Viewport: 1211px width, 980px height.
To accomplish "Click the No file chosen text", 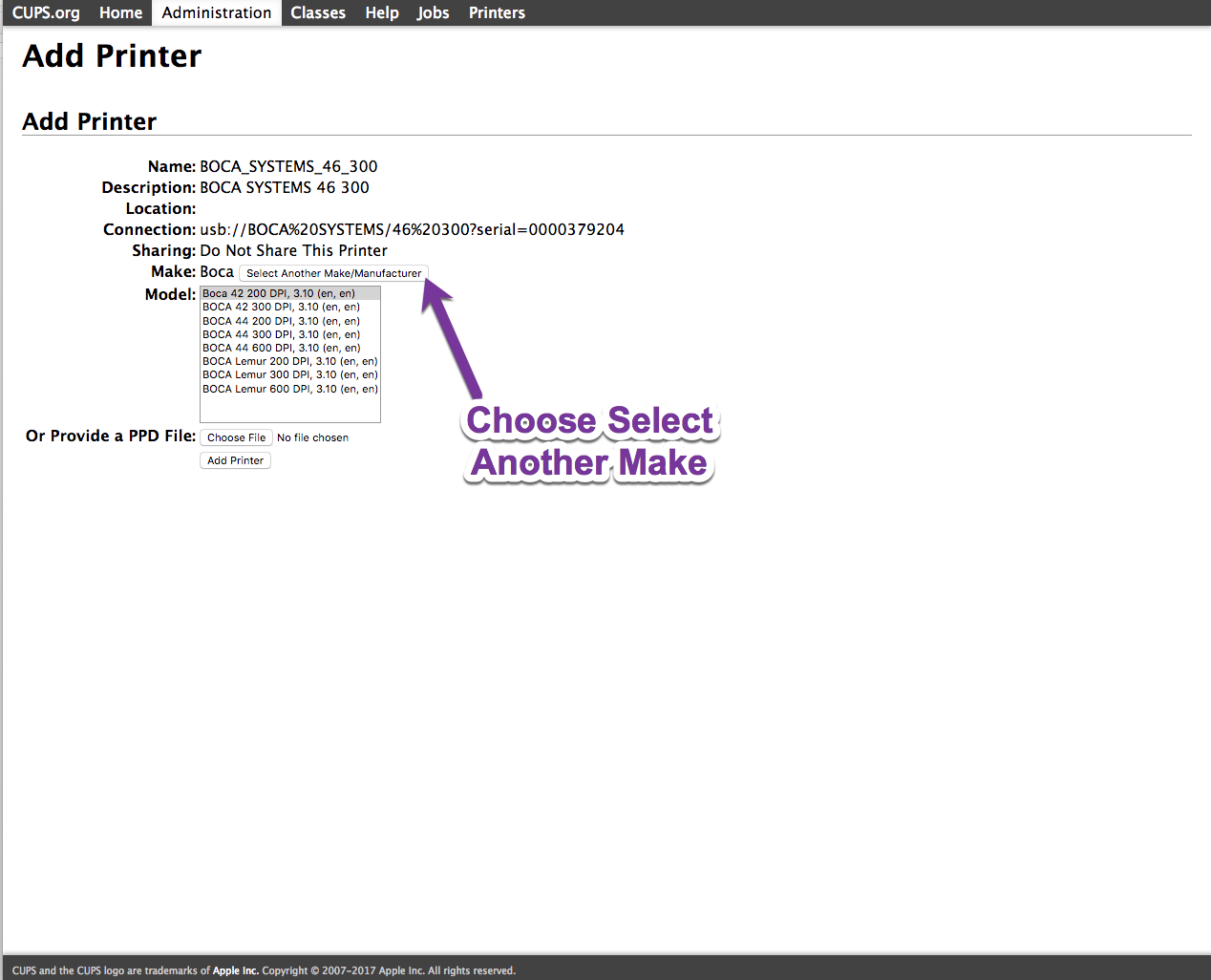I will tap(312, 437).
